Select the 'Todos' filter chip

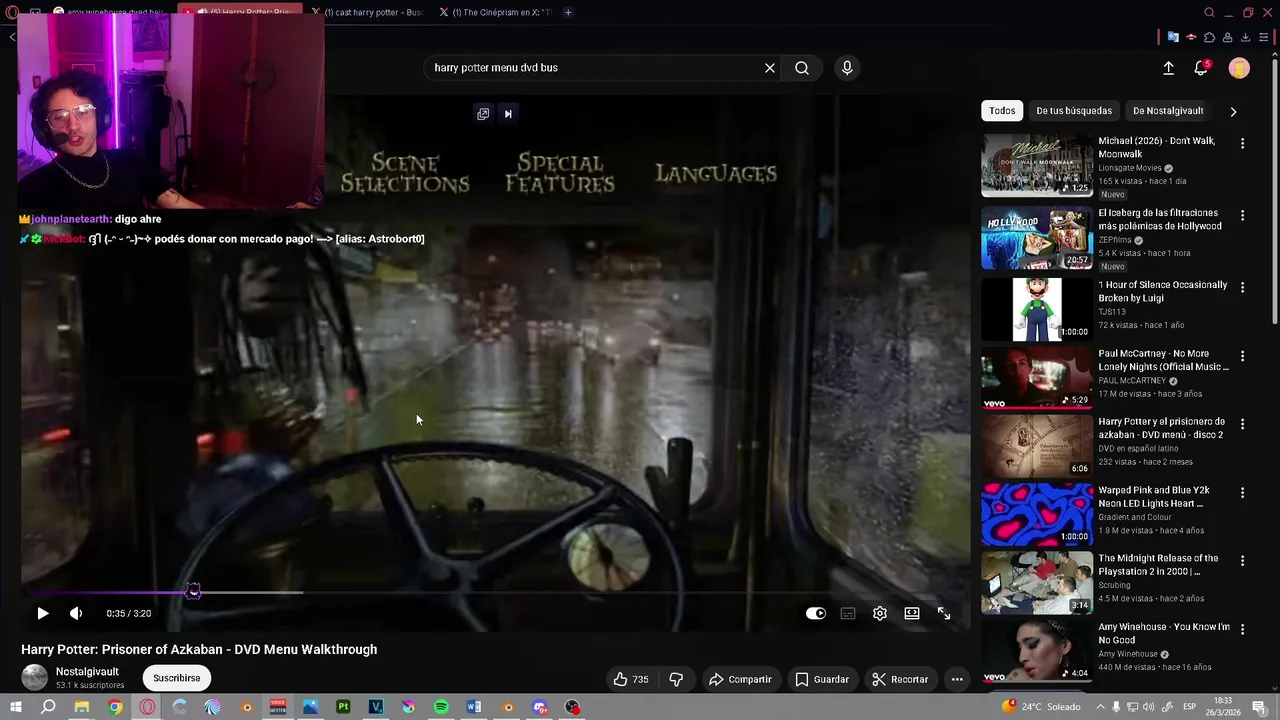(x=1002, y=111)
